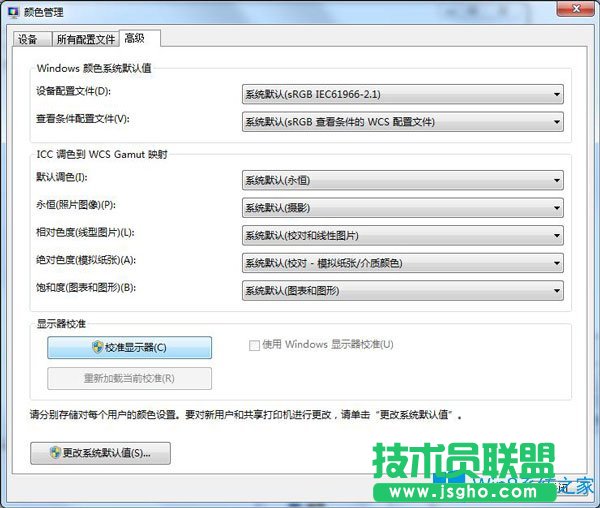Click 查看条件配置文件(V) label
The width and height of the screenshot is (600, 508).
[x=83, y=119]
